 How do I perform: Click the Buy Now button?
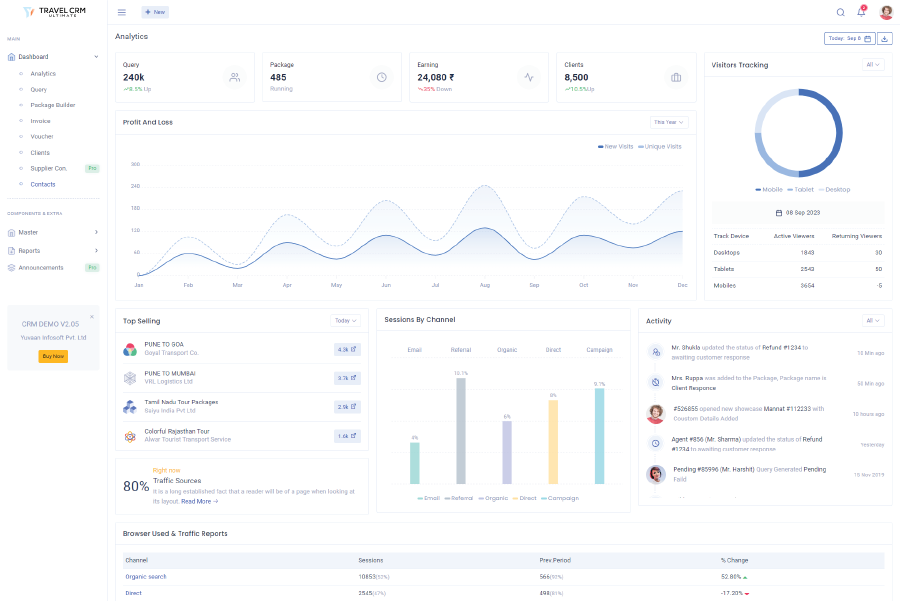click(53, 356)
